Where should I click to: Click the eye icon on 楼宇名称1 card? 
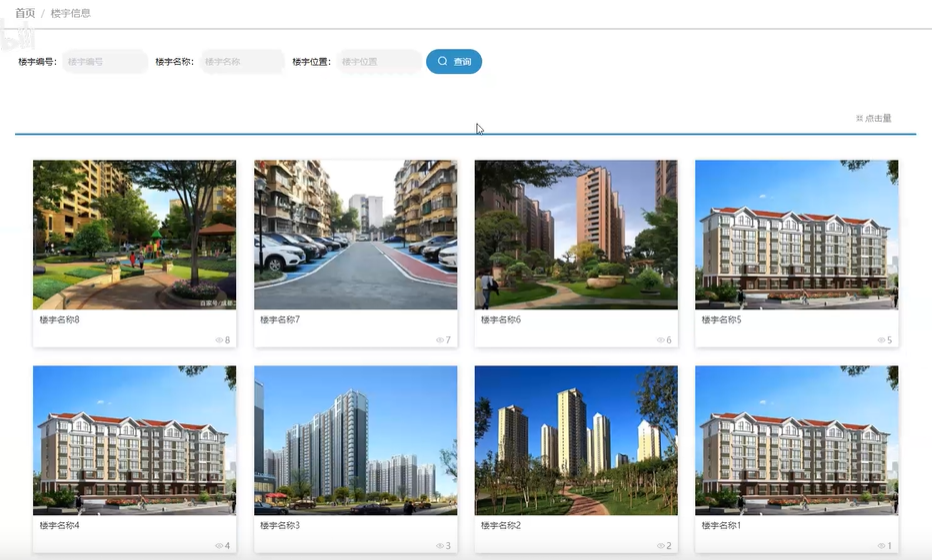pos(881,546)
